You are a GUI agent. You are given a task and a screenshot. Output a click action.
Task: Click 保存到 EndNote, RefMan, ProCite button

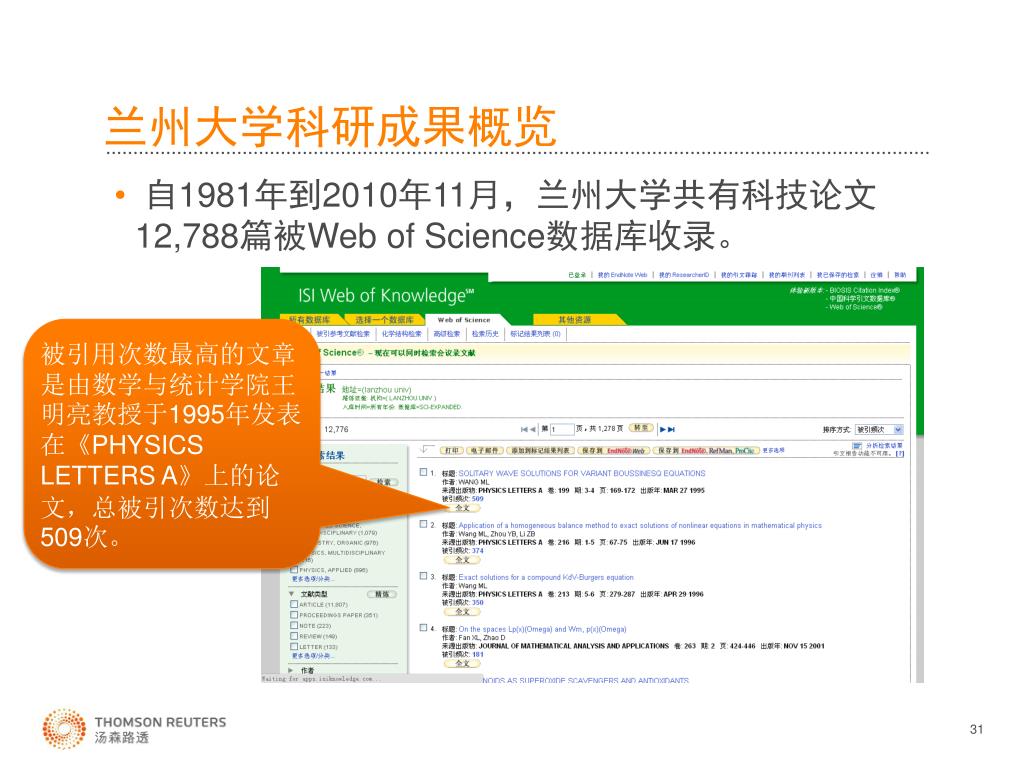point(706,451)
